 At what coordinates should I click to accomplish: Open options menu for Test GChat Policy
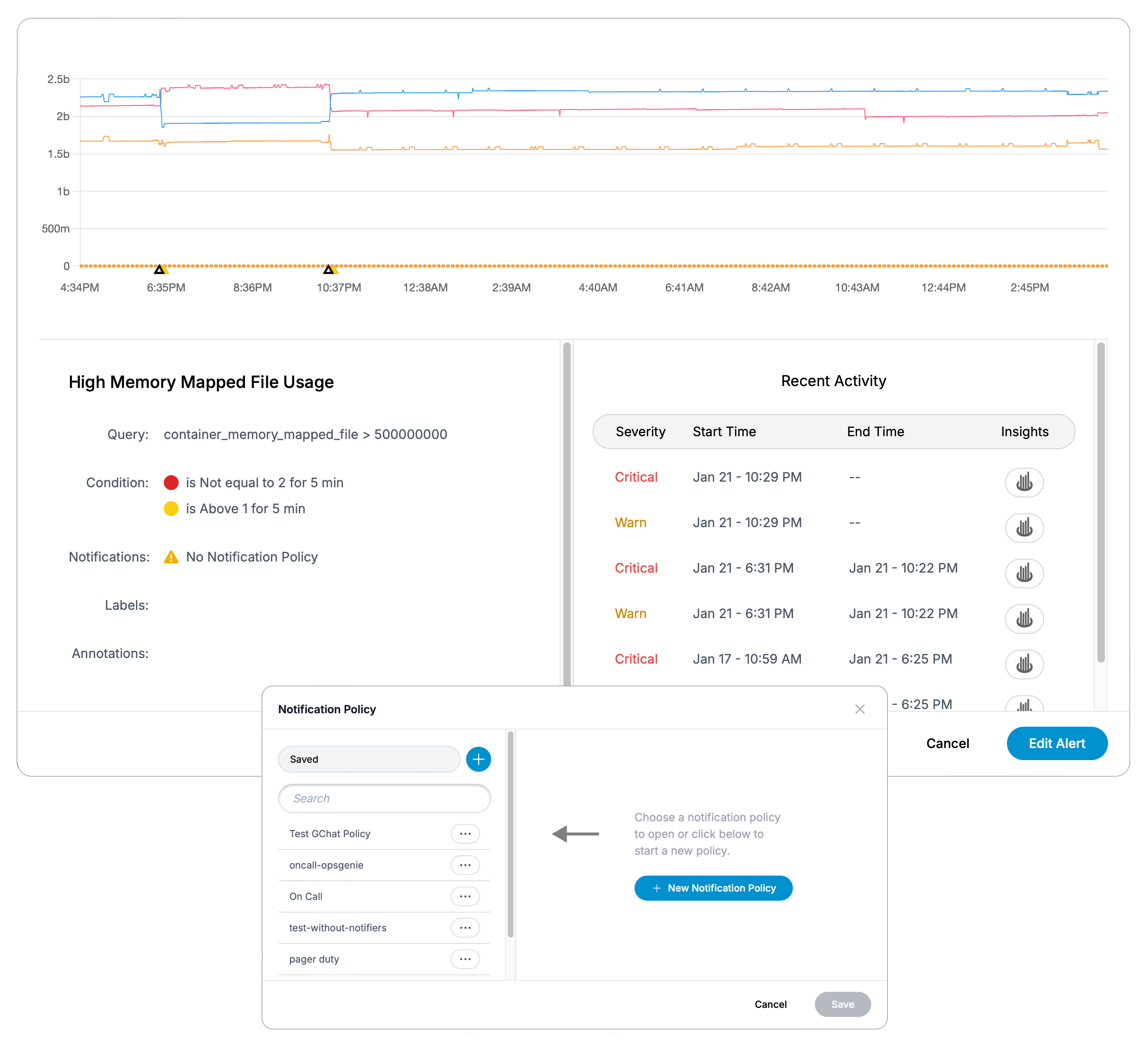point(464,834)
